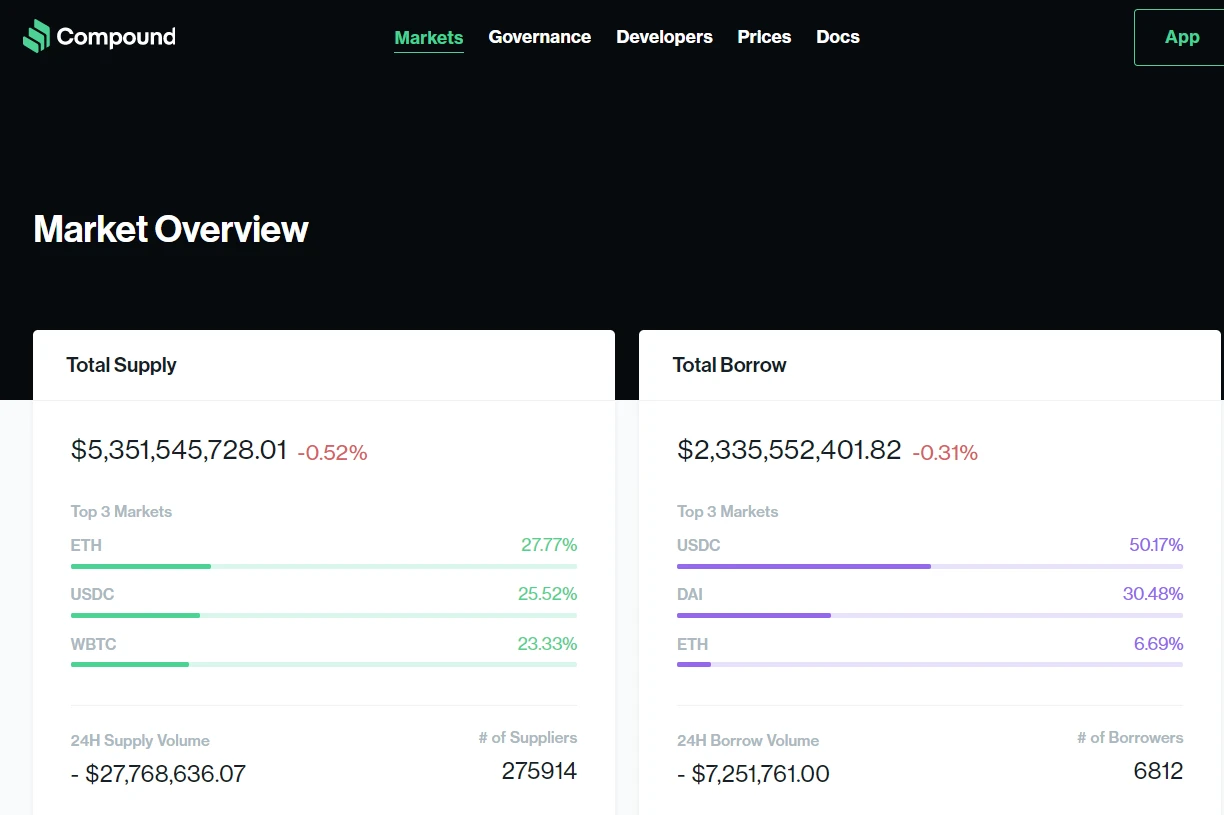Click the Total Supply card title

pyautogui.click(x=121, y=365)
